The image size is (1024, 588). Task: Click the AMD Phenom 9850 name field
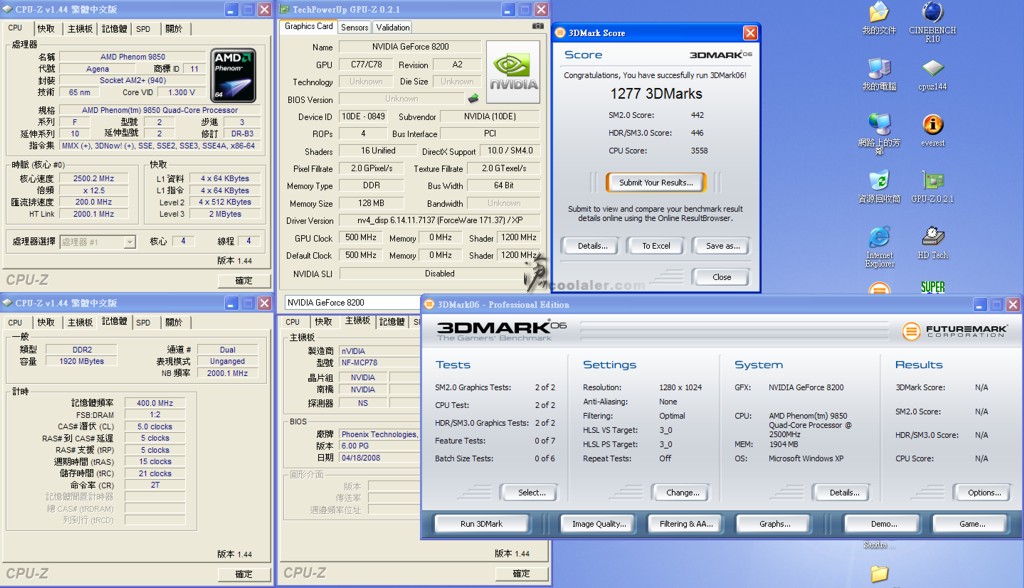[x=133, y=57]
